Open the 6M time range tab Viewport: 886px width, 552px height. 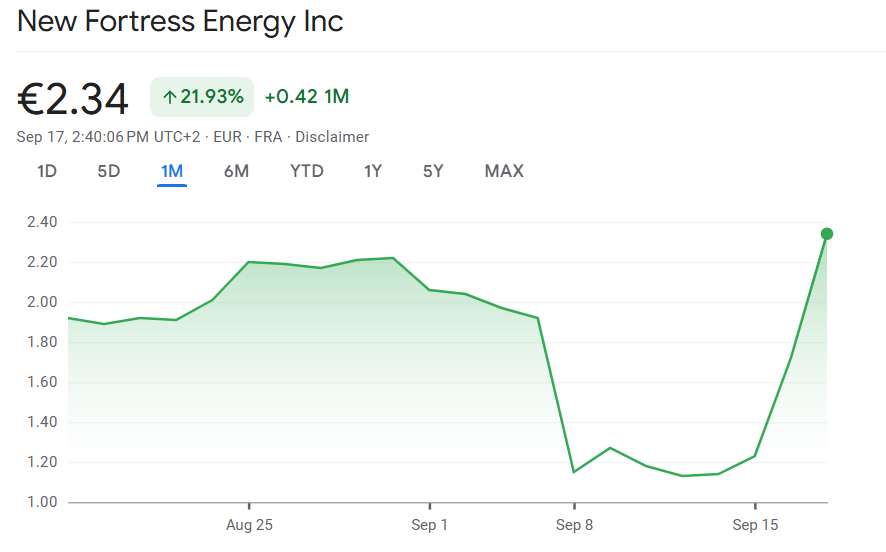click(236, 171)
